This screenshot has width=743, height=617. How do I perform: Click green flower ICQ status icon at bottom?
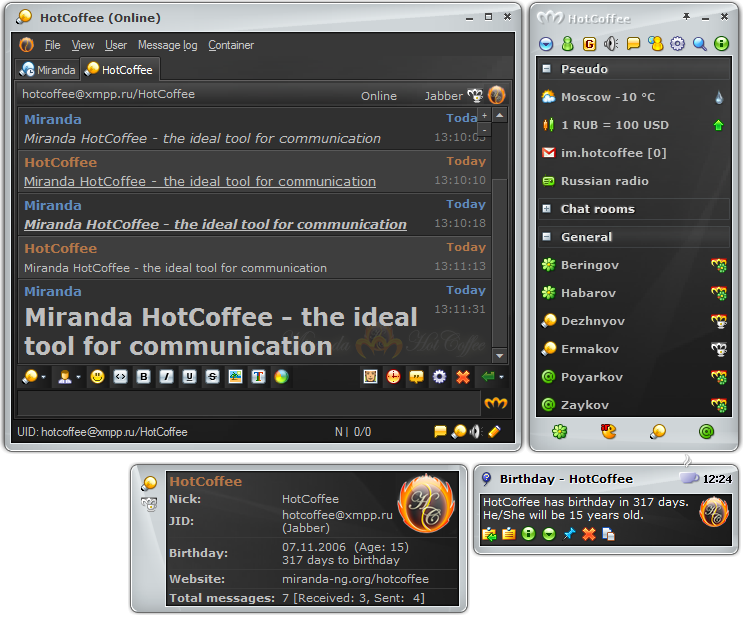(560, 432)
